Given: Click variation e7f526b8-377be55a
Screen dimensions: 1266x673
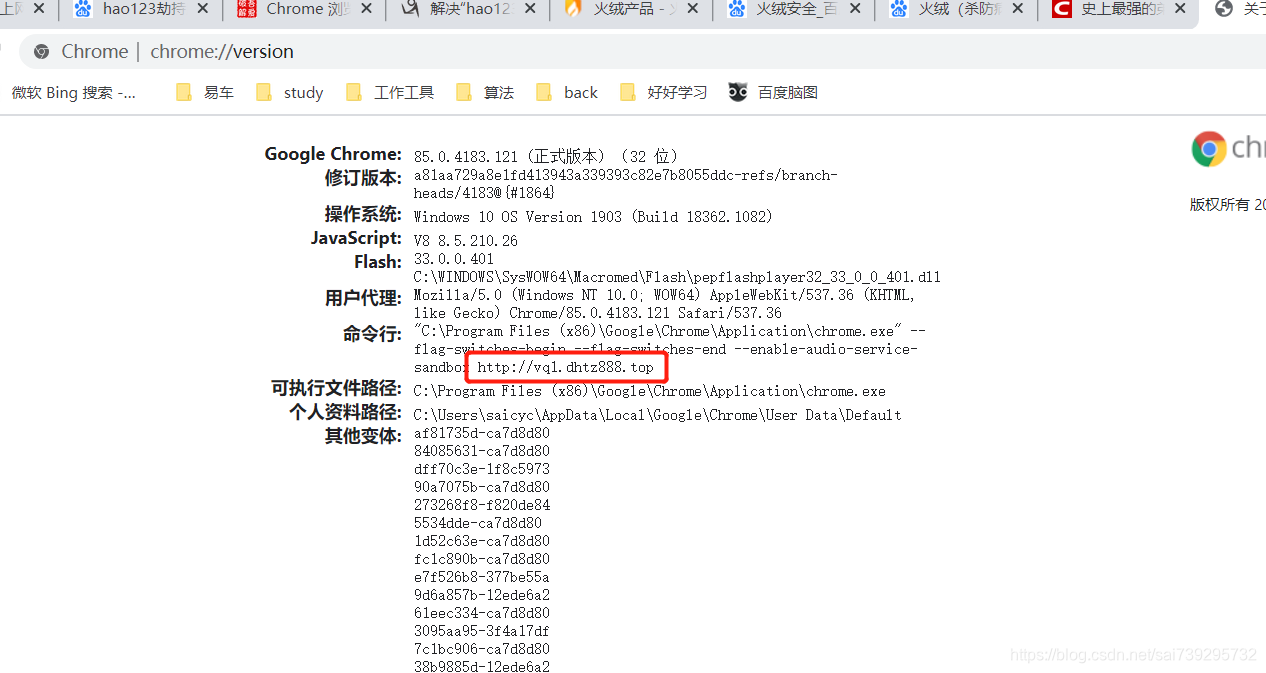Looking at the screenshot, I should [482, 577].
